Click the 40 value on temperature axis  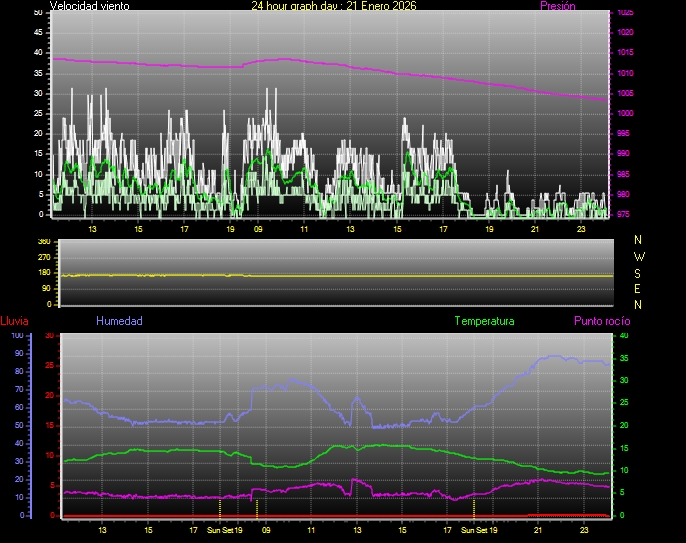624,336
